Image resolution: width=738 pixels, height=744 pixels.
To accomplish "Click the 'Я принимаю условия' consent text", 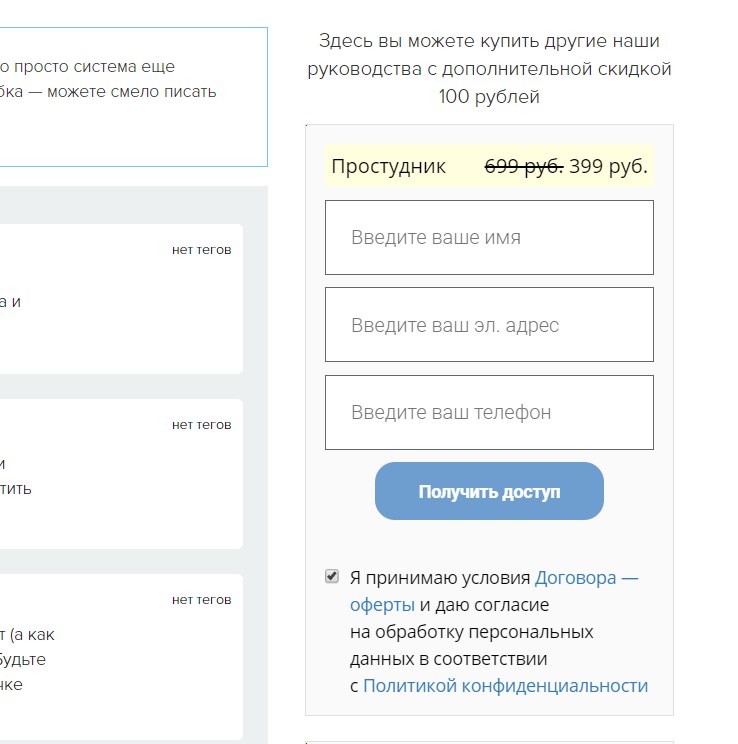I will point(440,578).
